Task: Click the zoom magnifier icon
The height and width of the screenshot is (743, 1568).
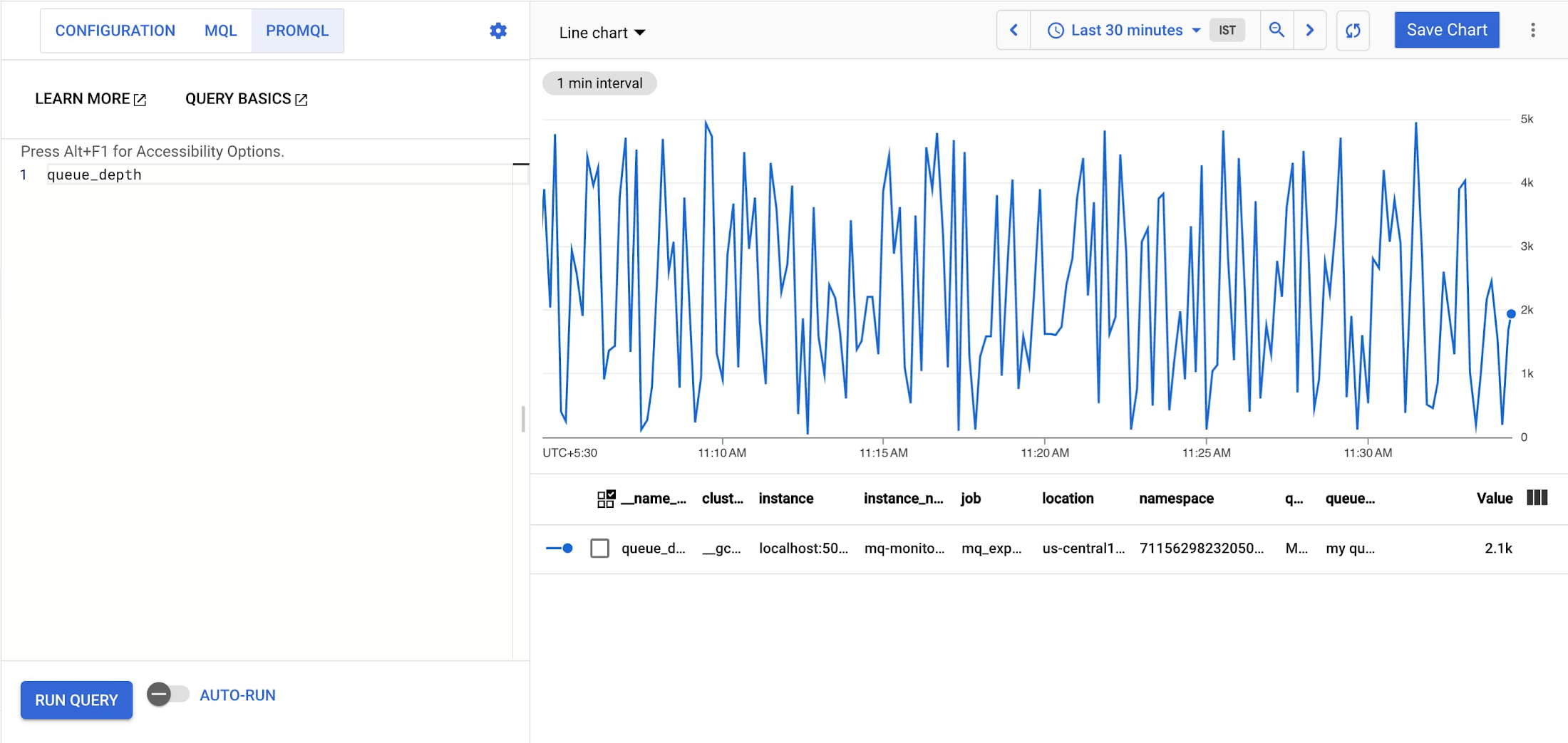Action: point(1276,30)
